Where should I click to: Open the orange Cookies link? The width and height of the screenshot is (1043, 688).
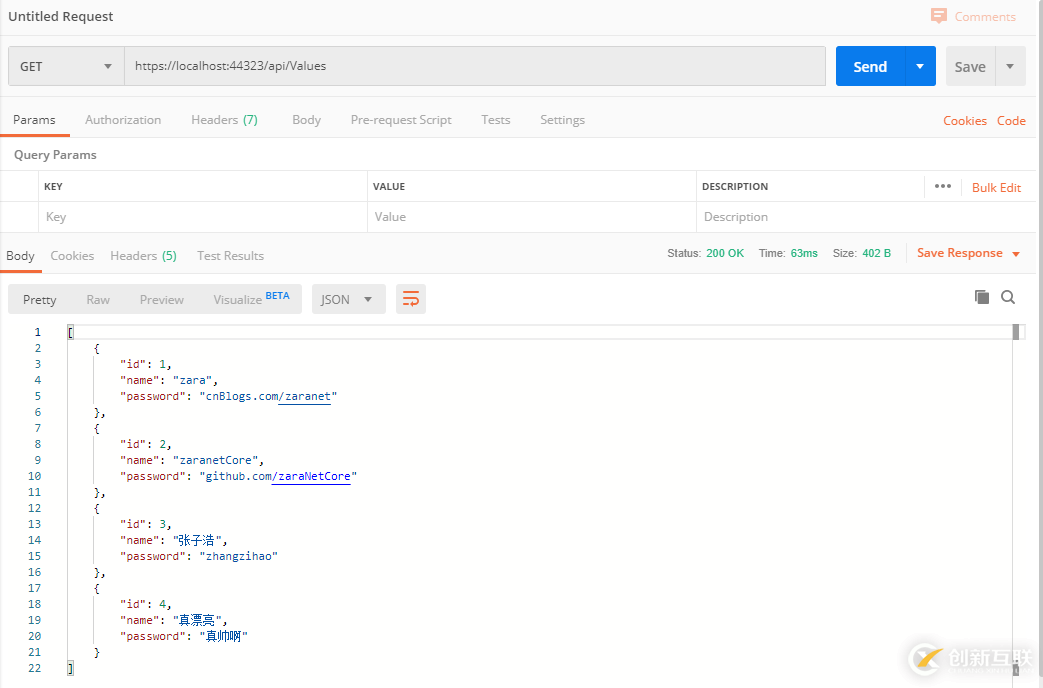coord(965,120)
